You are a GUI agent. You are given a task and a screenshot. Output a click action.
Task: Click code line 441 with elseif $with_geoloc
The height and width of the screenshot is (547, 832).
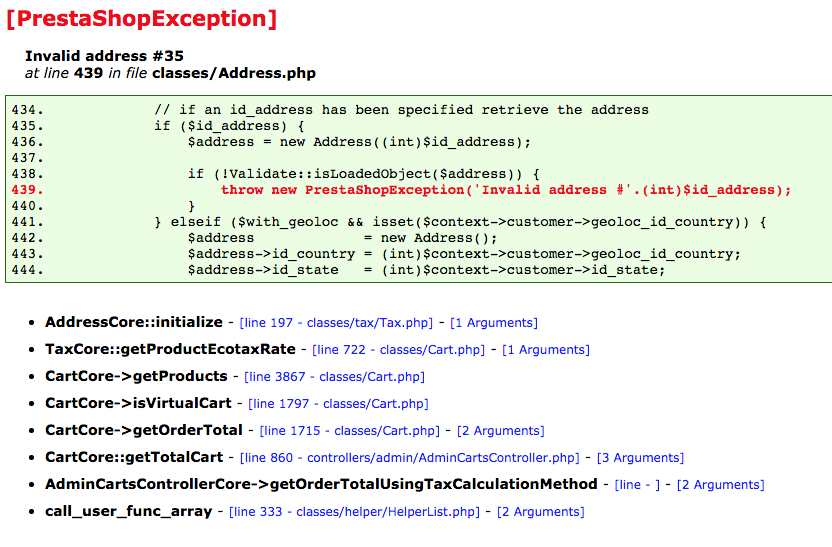tap(388, 222)
